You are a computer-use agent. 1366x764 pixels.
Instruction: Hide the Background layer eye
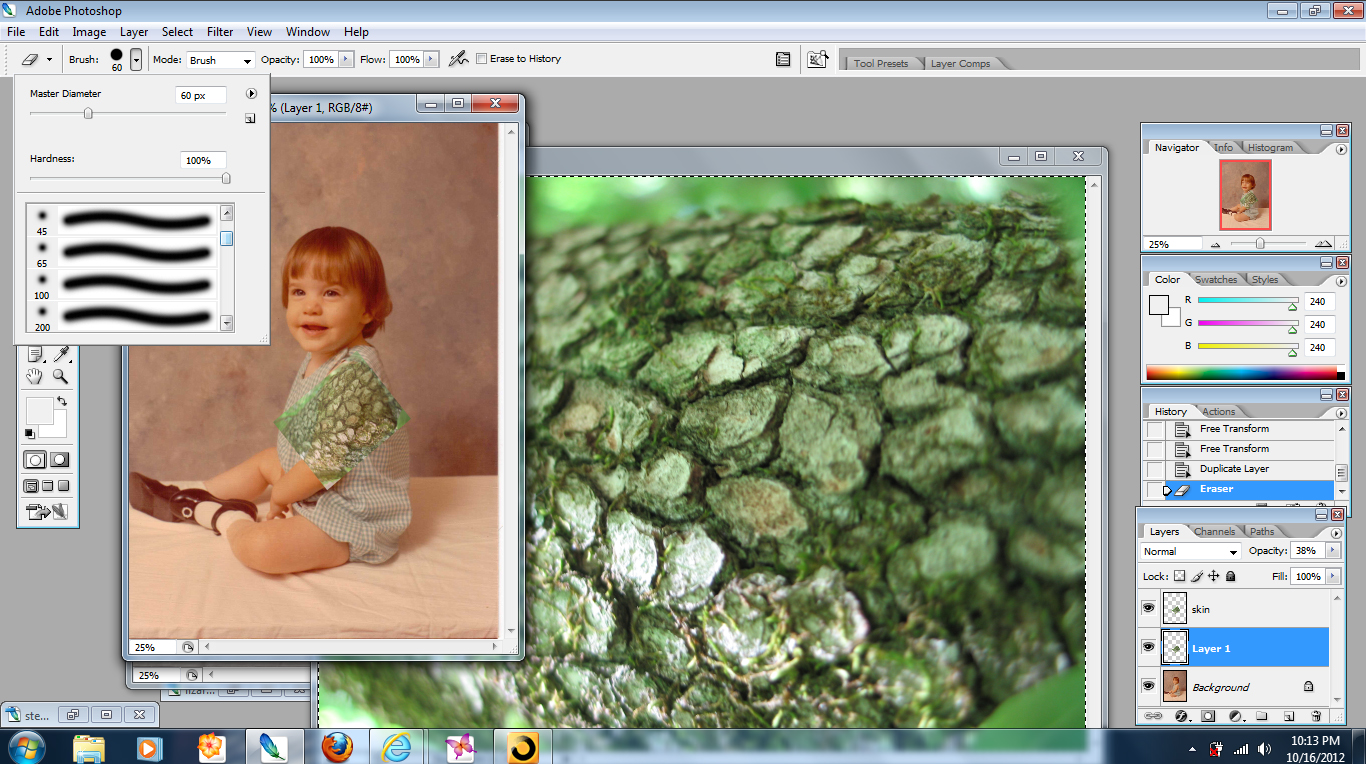[x=1148, y=687]
